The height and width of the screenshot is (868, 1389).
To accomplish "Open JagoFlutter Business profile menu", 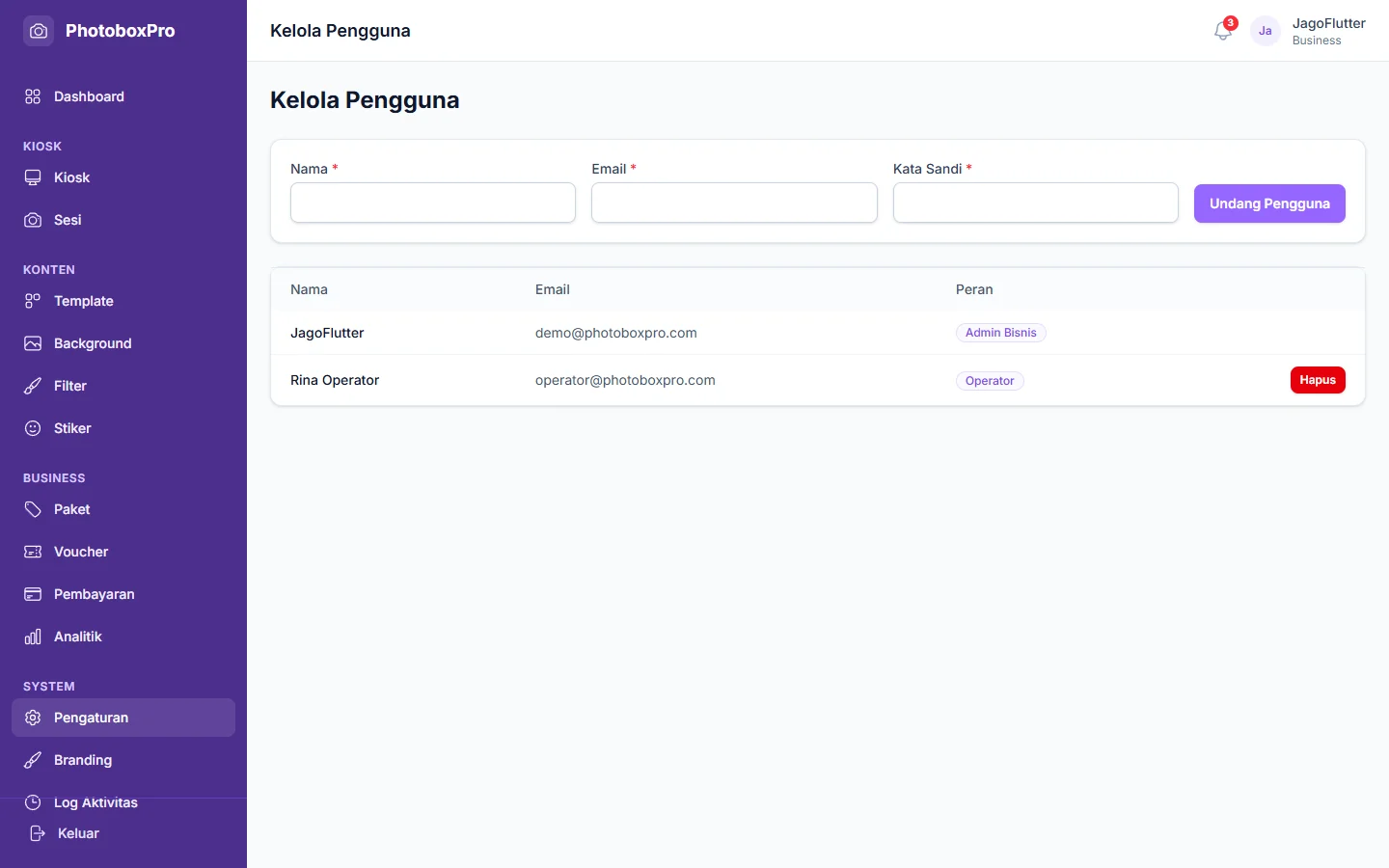I will coord(1308,31).
